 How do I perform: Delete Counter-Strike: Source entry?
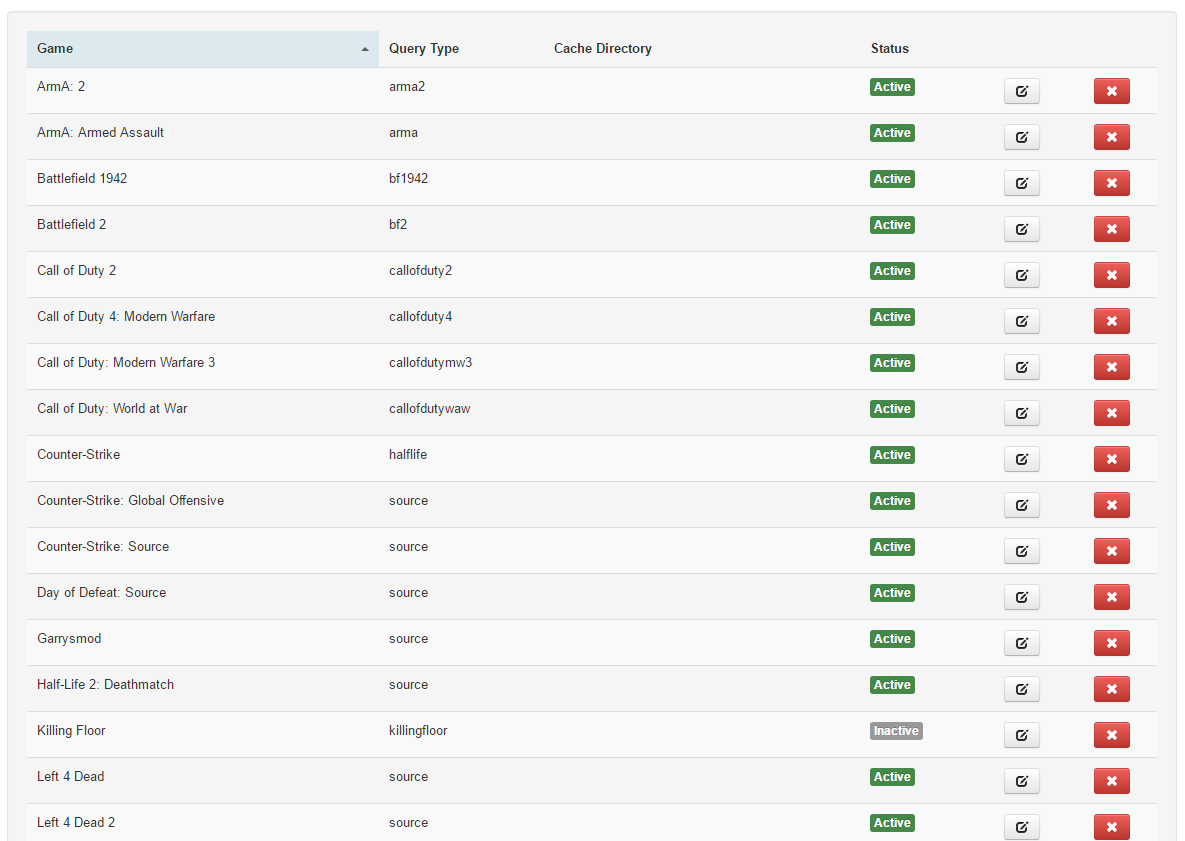[x=1112, y=552]
